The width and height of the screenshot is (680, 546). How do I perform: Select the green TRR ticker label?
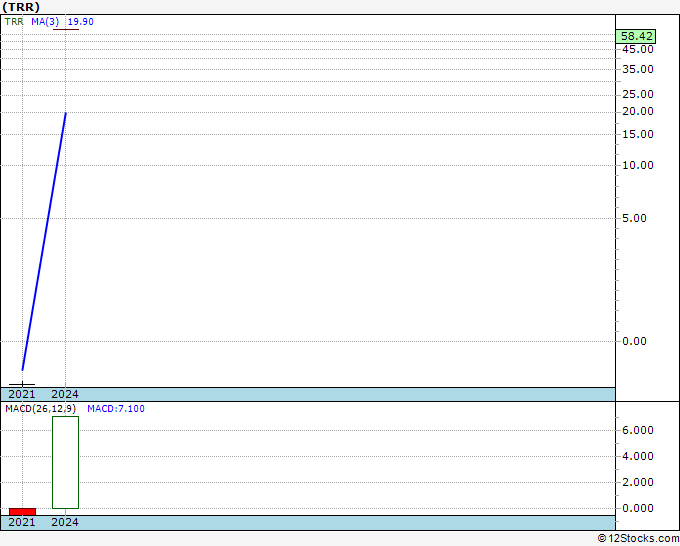tap(14, 22)
